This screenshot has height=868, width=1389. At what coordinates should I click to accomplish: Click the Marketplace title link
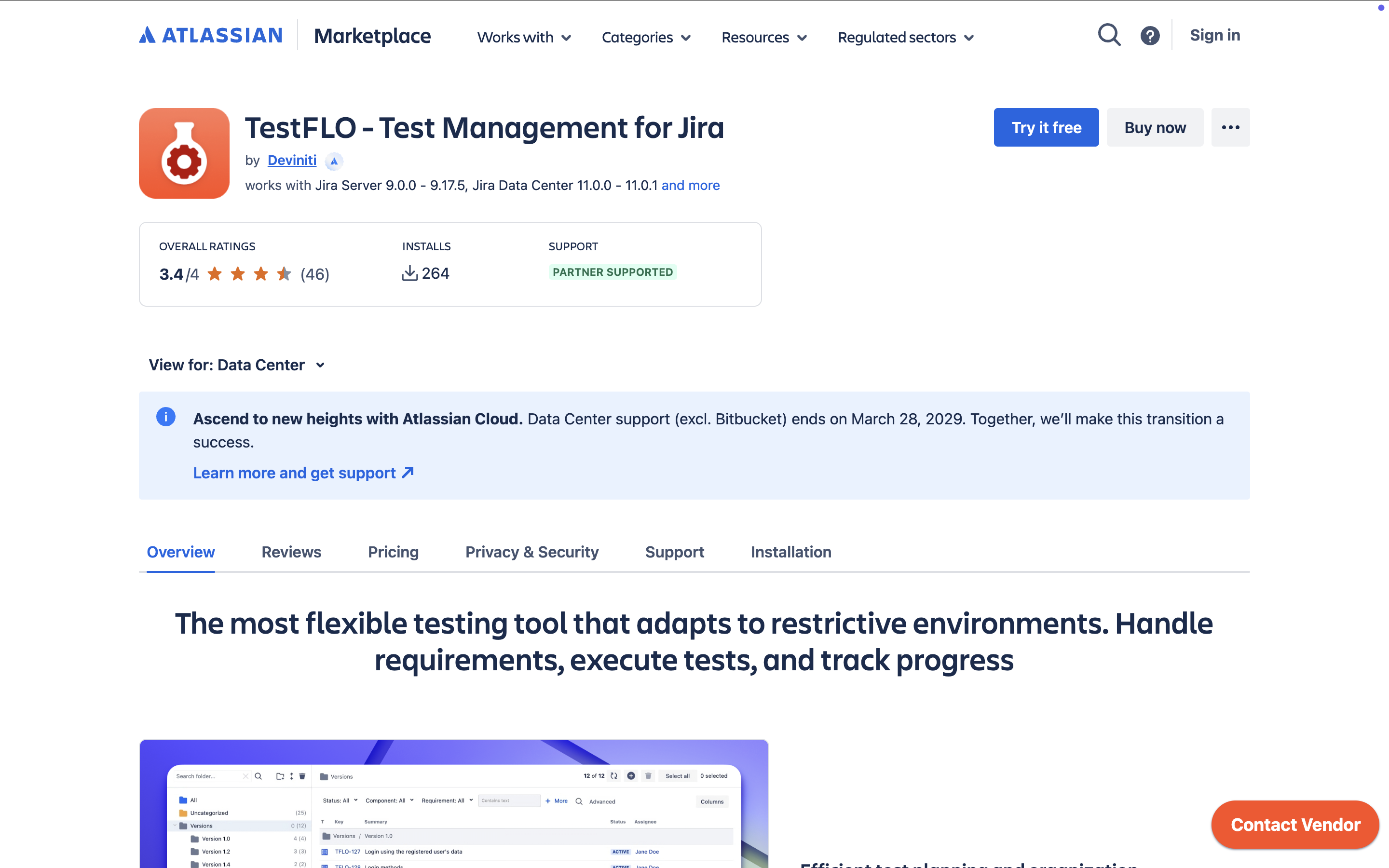[372, 36]
